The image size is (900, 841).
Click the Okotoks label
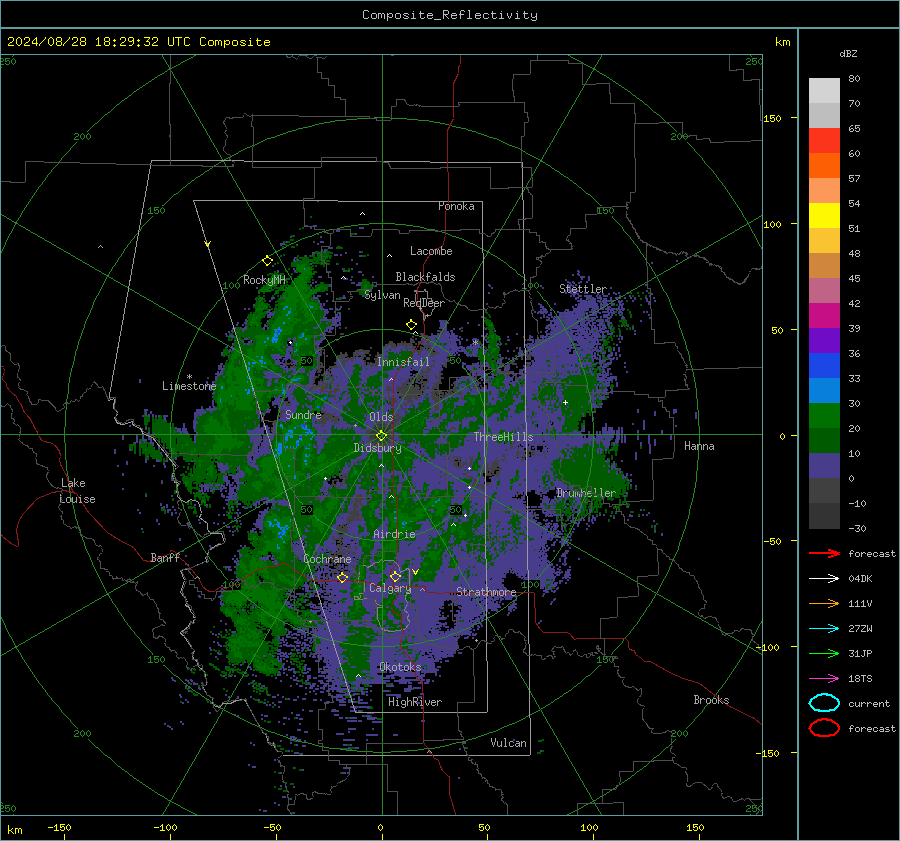click(x=401, y=667)
